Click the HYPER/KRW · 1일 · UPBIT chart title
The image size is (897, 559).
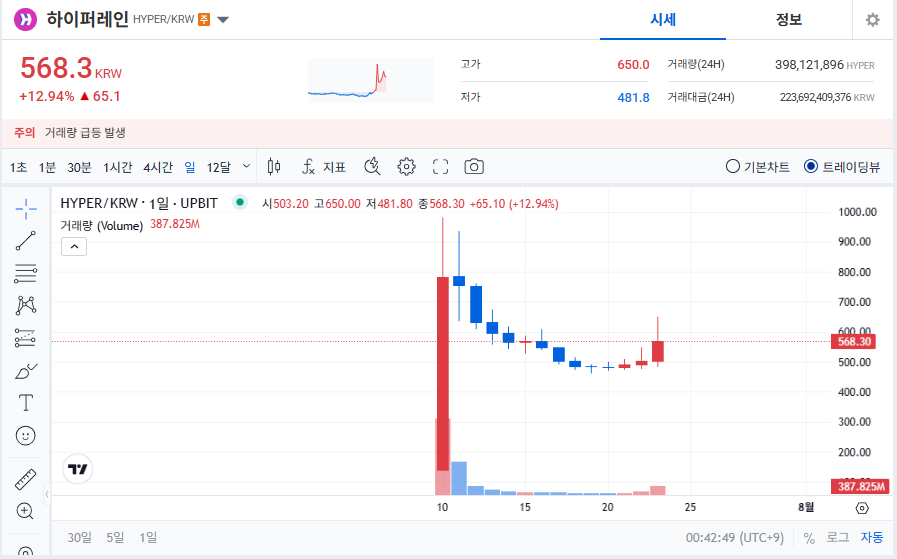tap(139, 203)
